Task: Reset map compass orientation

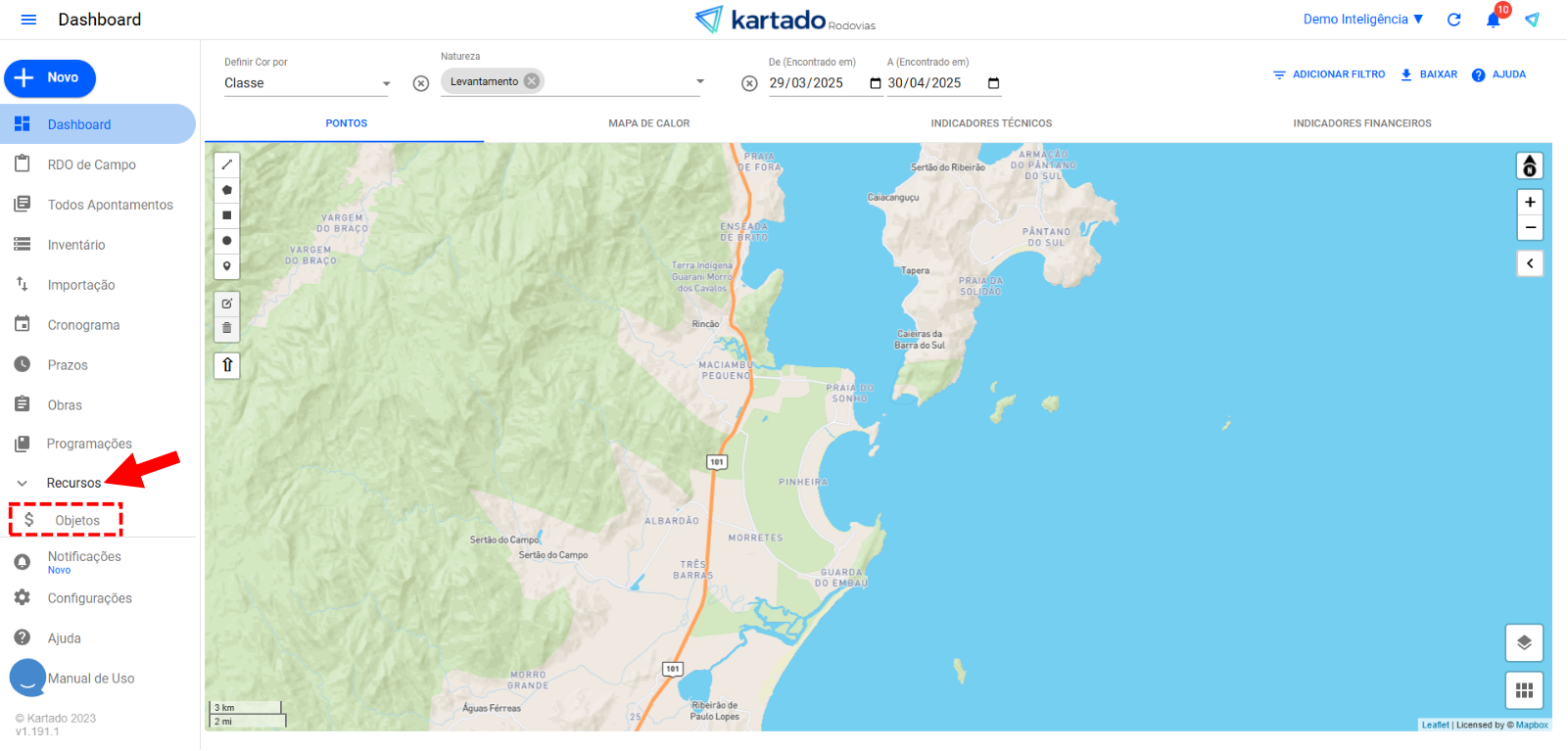Action: [x=1530, y=166]
